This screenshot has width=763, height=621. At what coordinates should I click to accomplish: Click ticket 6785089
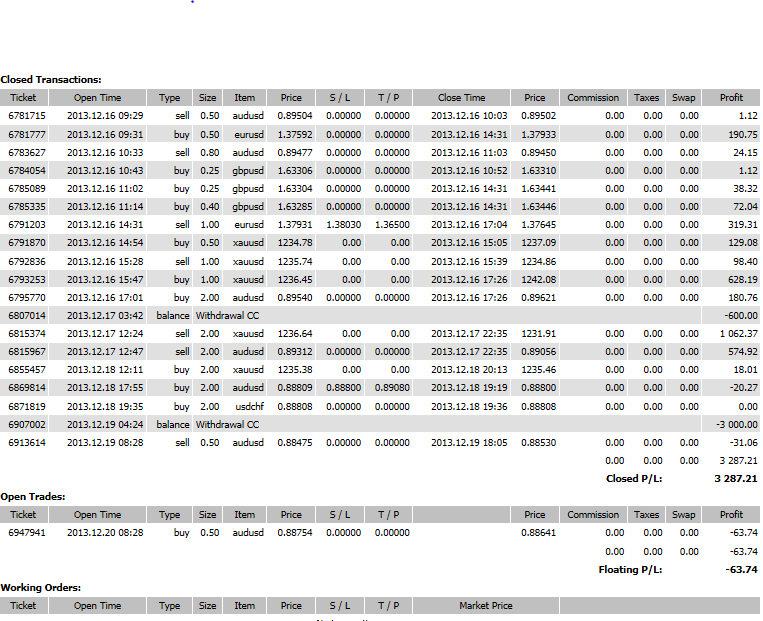click(x=27, y=188)
